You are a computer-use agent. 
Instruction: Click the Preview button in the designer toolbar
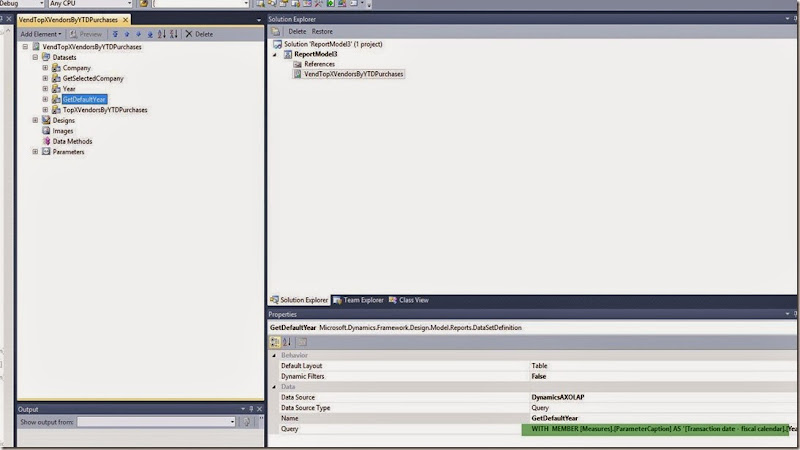[86, 34]
